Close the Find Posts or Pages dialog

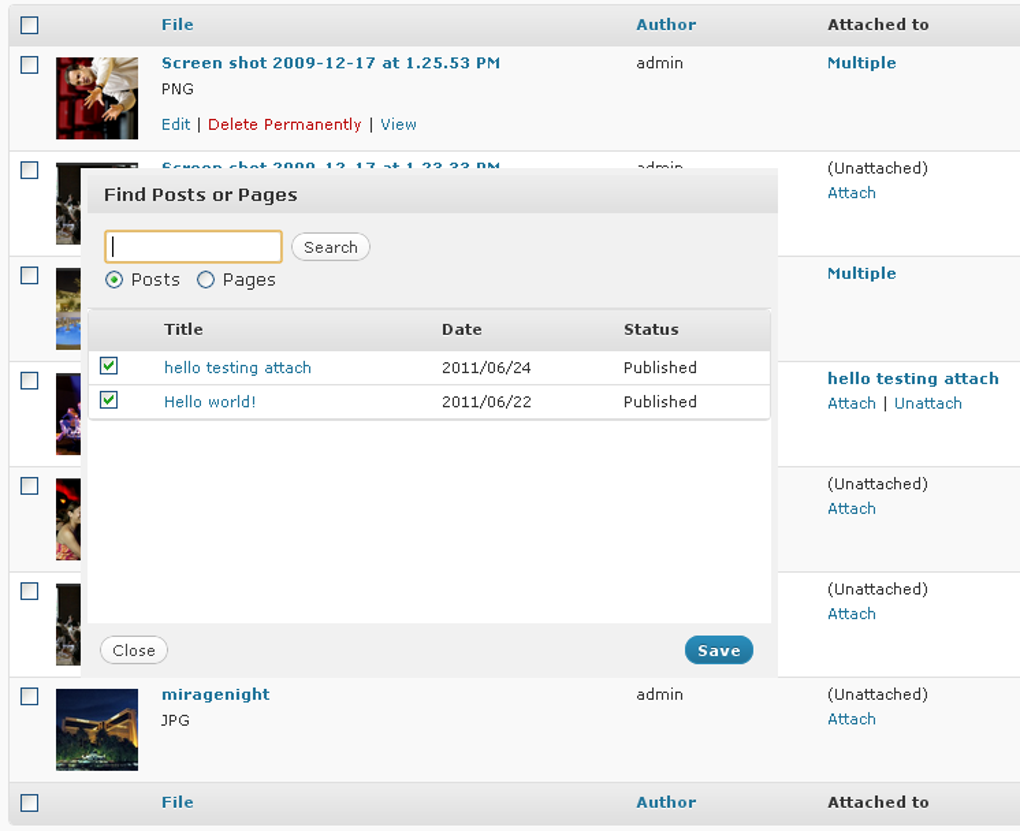(133, 650)
